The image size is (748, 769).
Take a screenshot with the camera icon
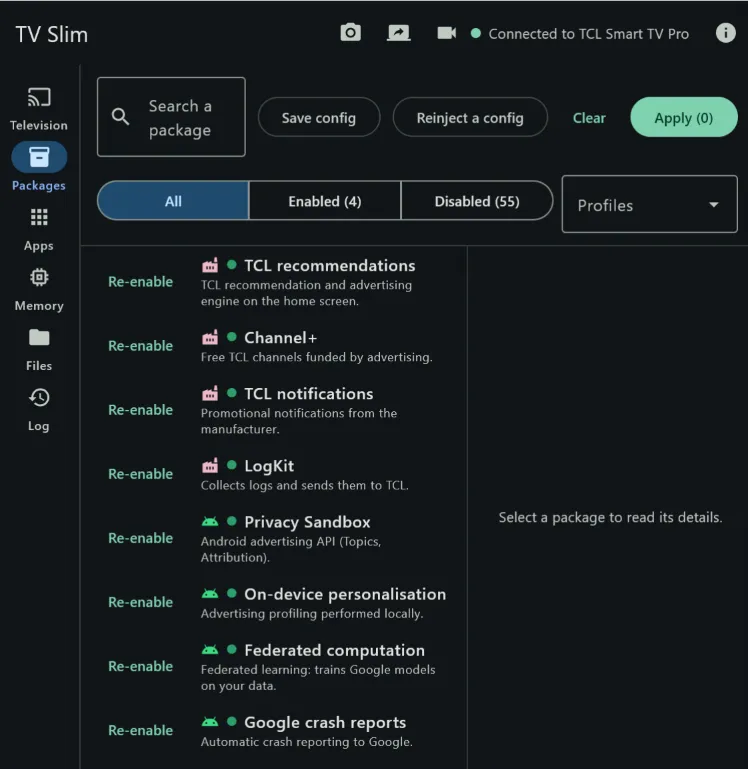(350, 33)
